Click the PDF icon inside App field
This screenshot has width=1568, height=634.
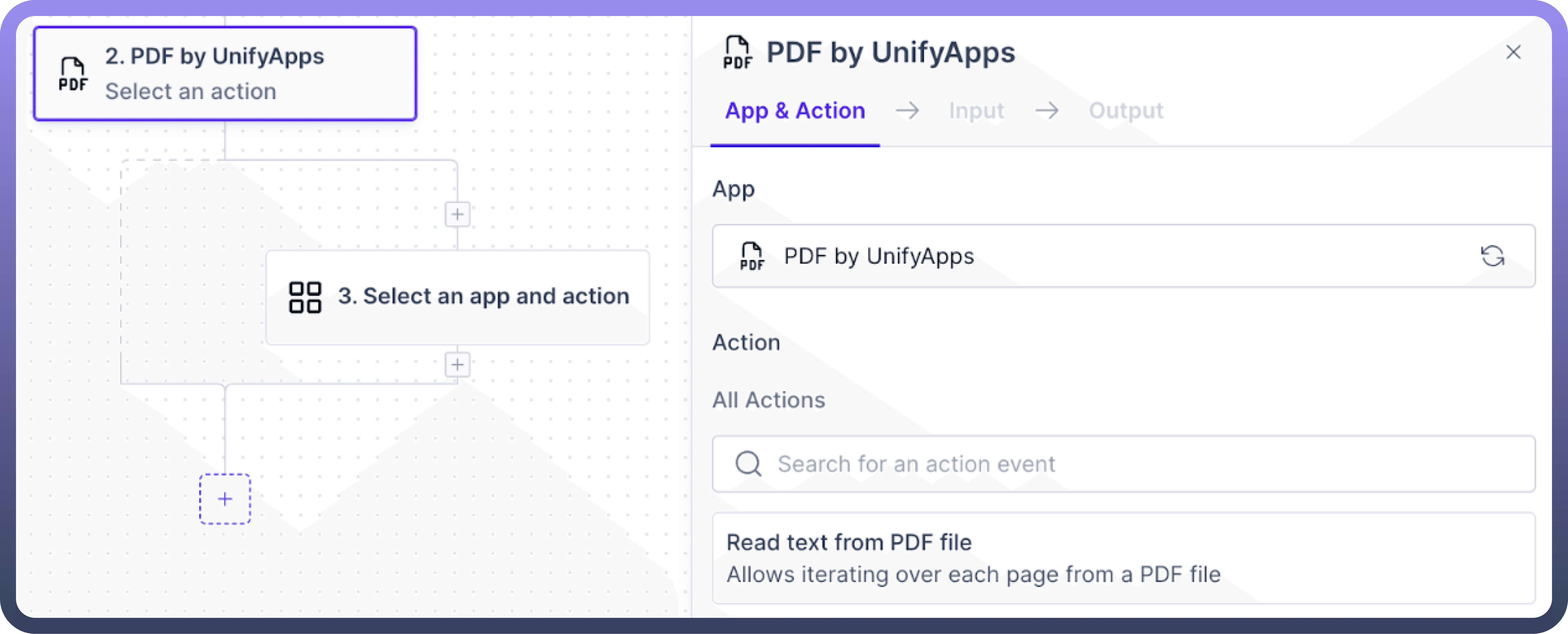[752, 256]
